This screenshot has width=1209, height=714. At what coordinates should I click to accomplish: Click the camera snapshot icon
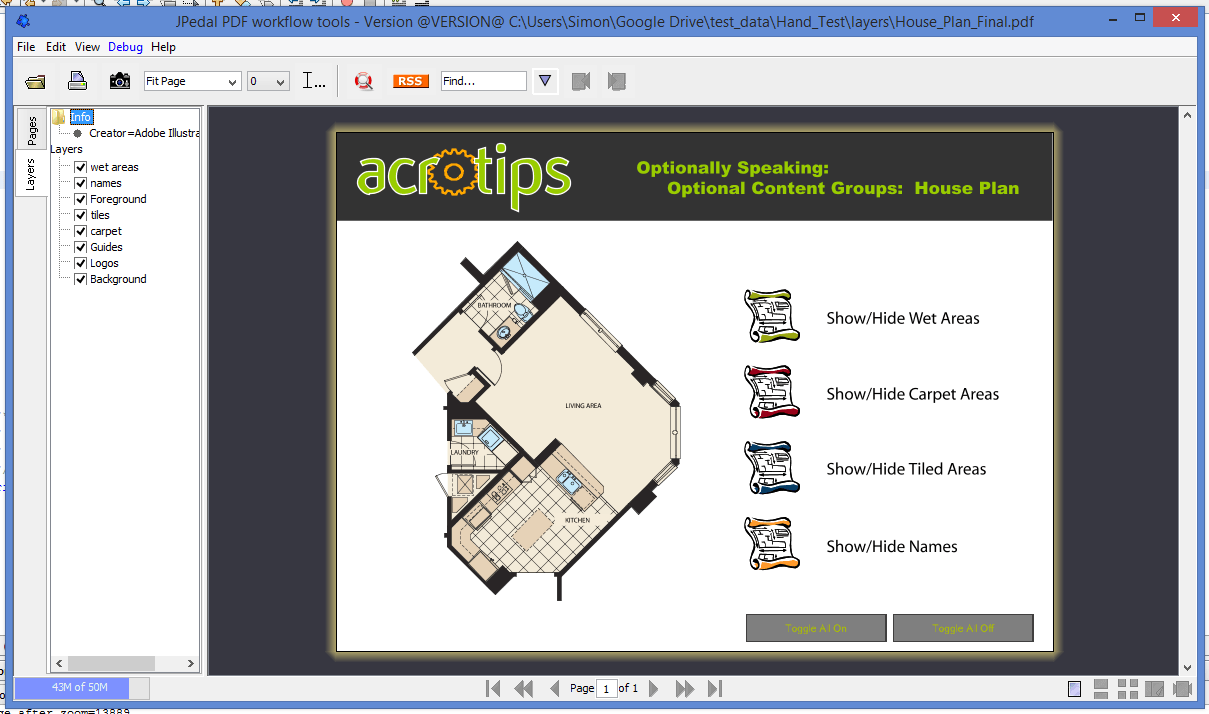point(120,81)
